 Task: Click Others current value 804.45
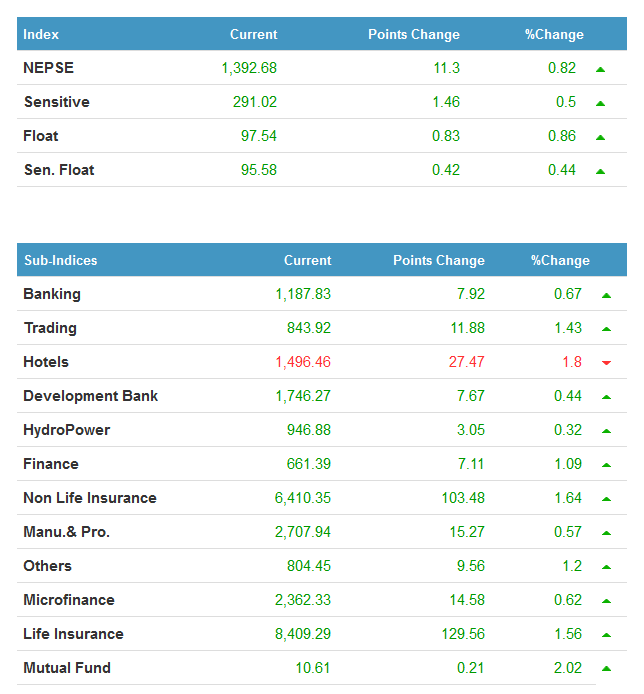click(x=309, y=566)
